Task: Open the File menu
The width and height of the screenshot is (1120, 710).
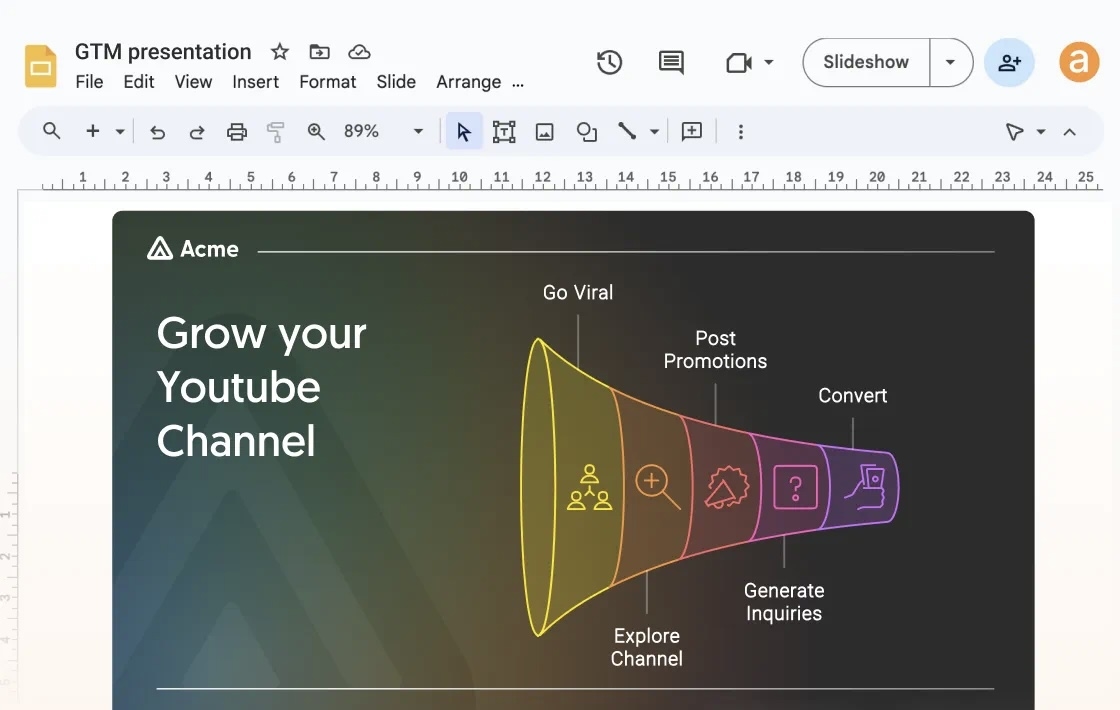Action: click(x=89, y=82)
